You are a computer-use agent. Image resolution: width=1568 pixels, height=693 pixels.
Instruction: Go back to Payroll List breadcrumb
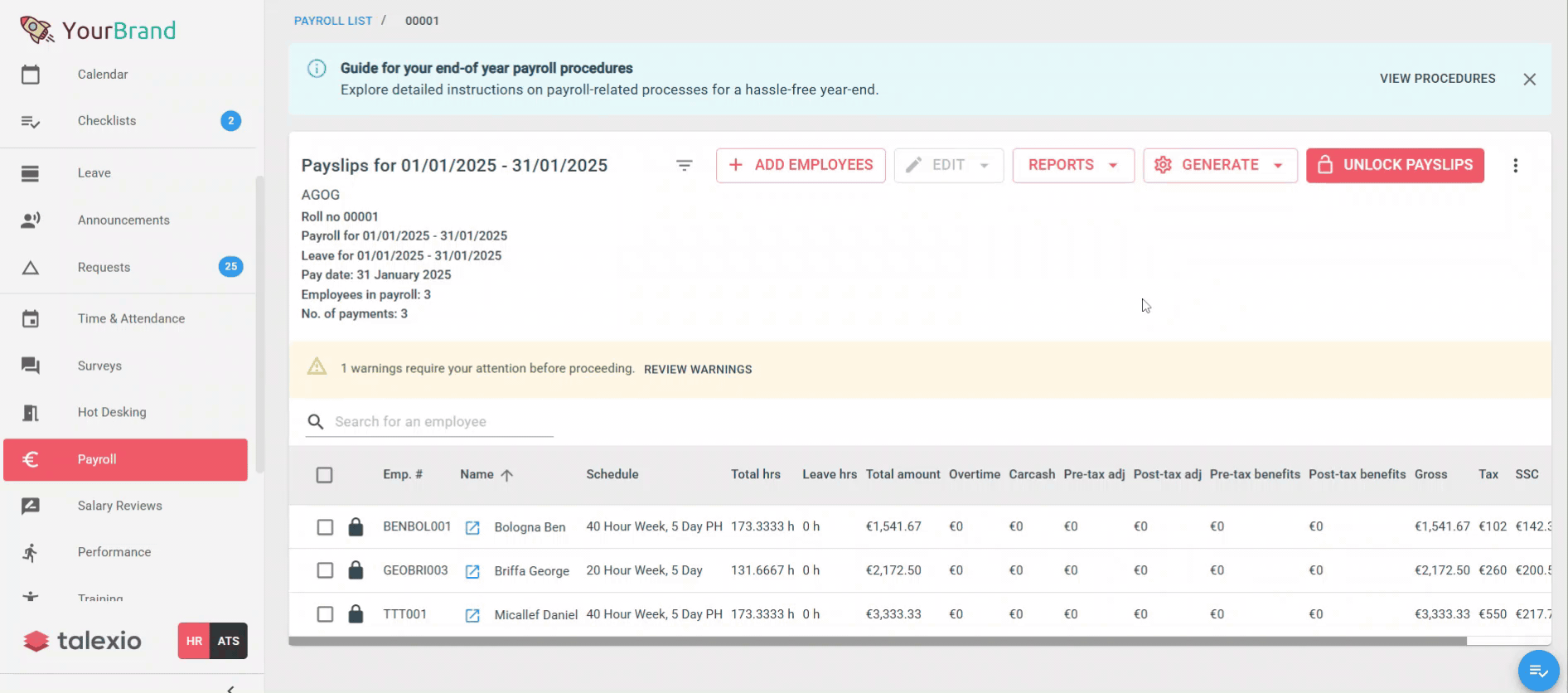333,21
